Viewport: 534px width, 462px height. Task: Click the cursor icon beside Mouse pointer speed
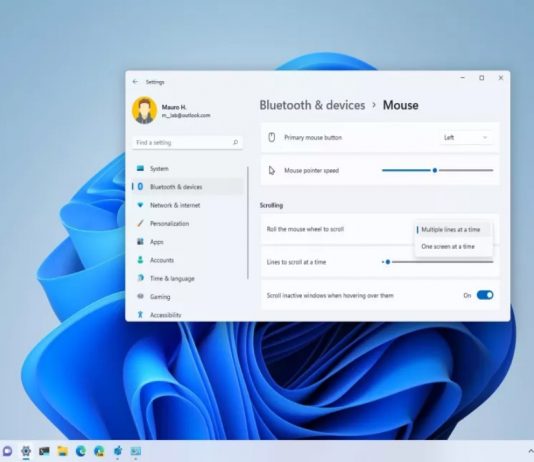[x=271, y=170]
